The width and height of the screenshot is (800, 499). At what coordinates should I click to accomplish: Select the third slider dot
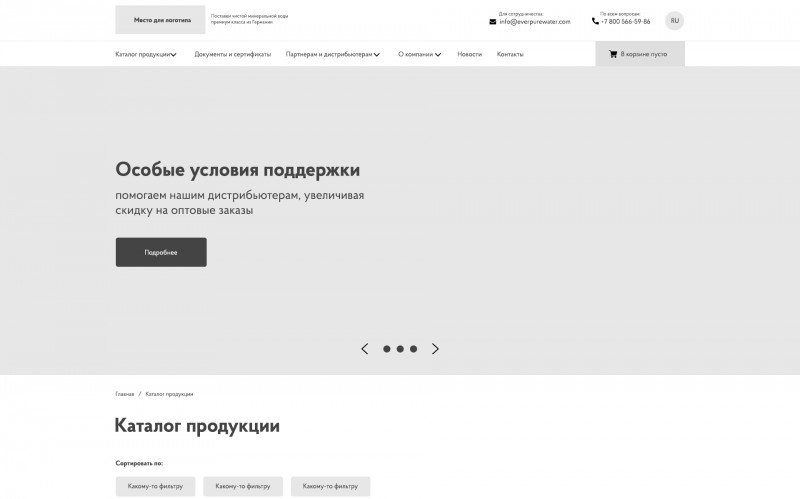click(413, 349)
